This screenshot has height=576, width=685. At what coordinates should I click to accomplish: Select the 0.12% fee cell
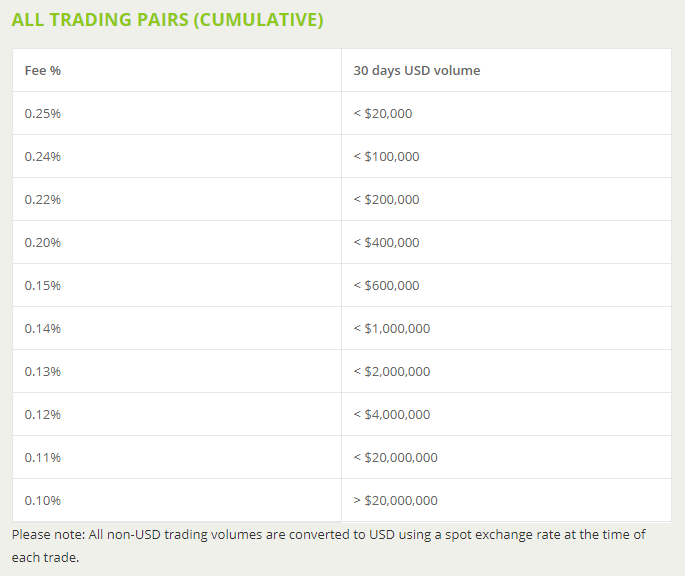click(x=43, y=415)
